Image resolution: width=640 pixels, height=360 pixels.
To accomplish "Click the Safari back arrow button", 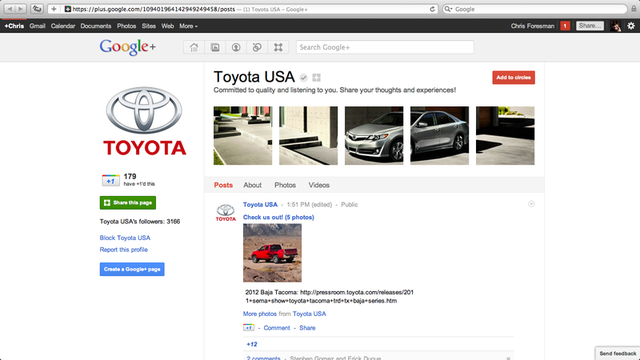I will (10, 9).
